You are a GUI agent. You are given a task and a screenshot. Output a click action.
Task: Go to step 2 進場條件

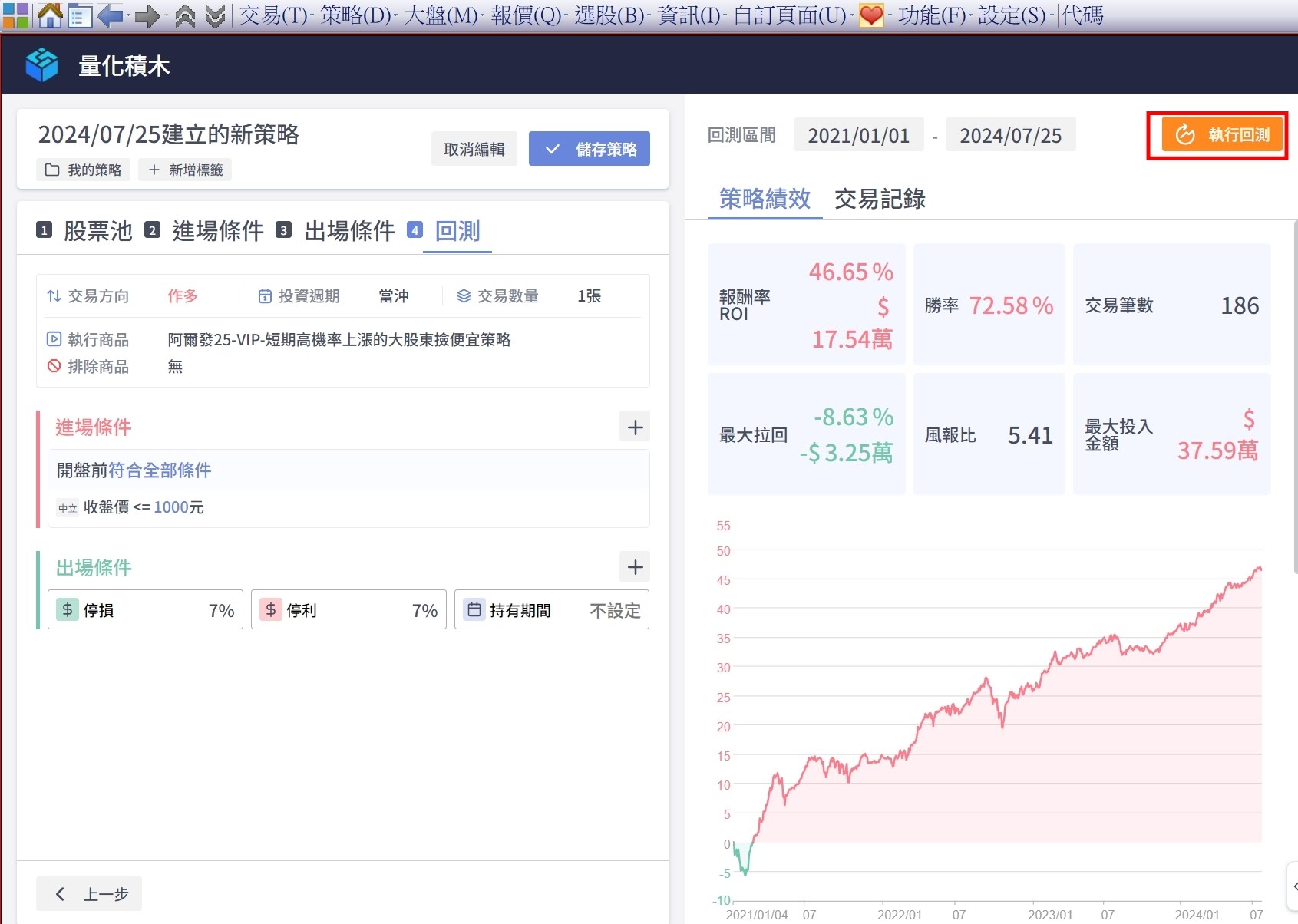(x=217, y=231)
